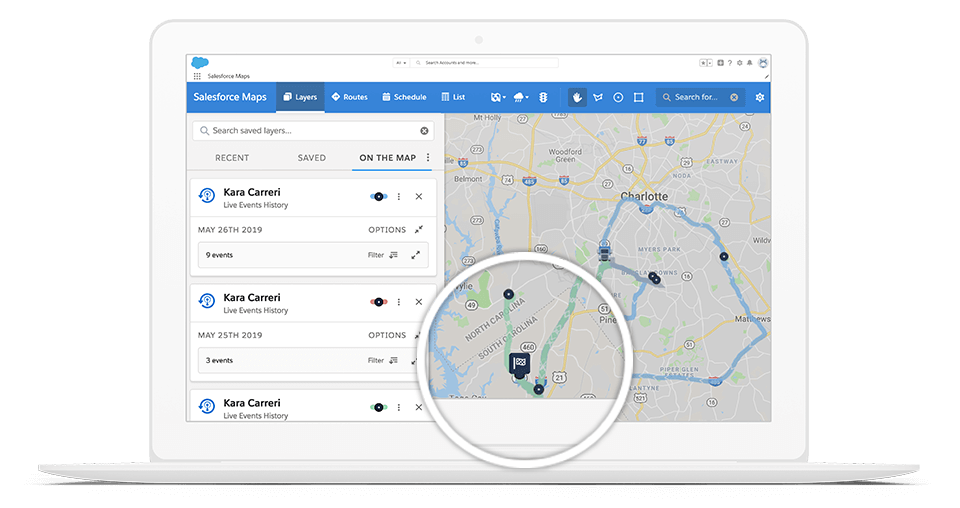
Task: Click the live history icon for May 26th layer
Action: [207, 196]
